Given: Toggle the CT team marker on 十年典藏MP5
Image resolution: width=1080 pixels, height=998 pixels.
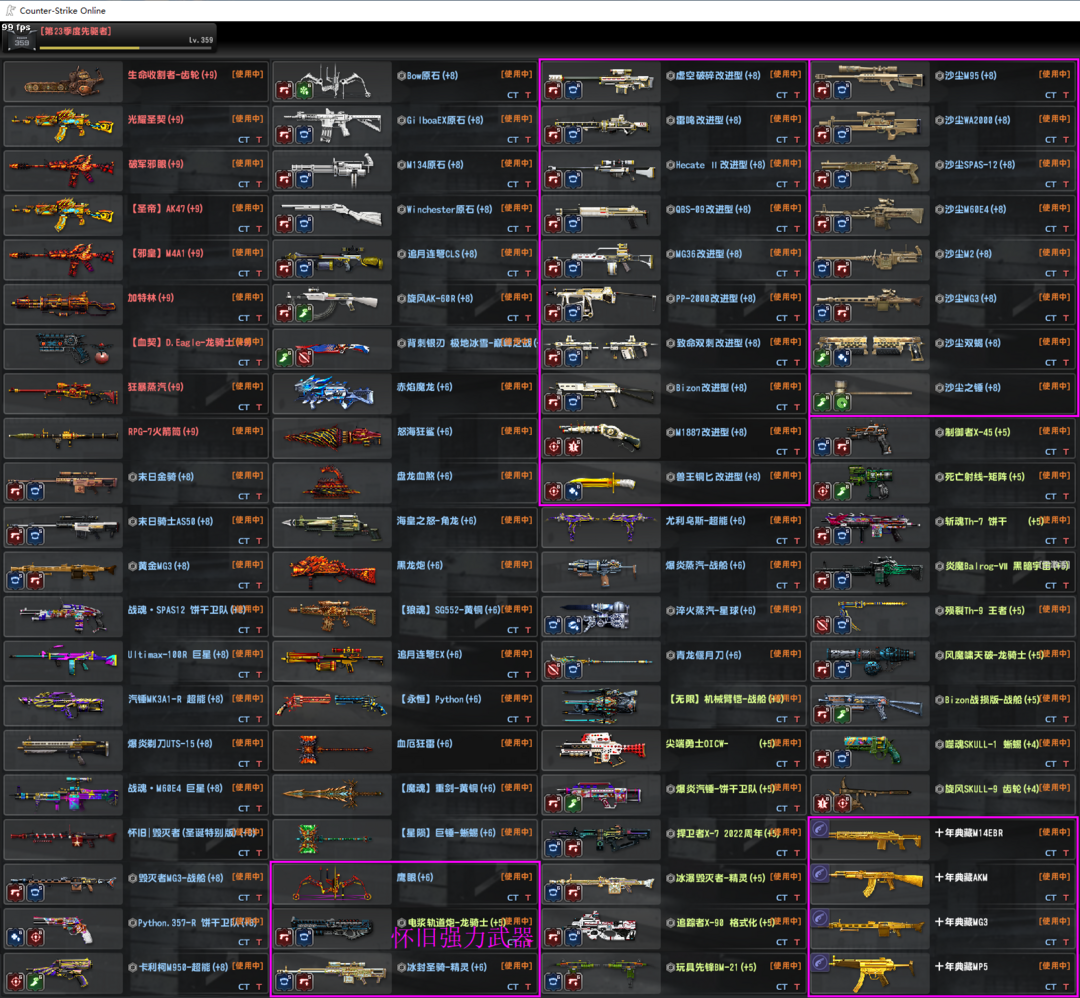Looking at the screenshot, I should coord(1050,987).
